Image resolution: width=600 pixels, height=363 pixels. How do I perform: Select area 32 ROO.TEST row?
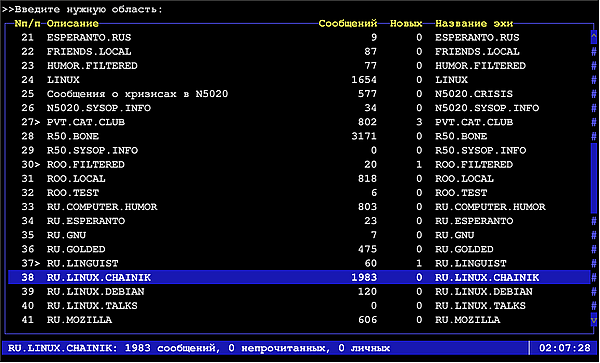pyautogui.click(x=299, y=193)
